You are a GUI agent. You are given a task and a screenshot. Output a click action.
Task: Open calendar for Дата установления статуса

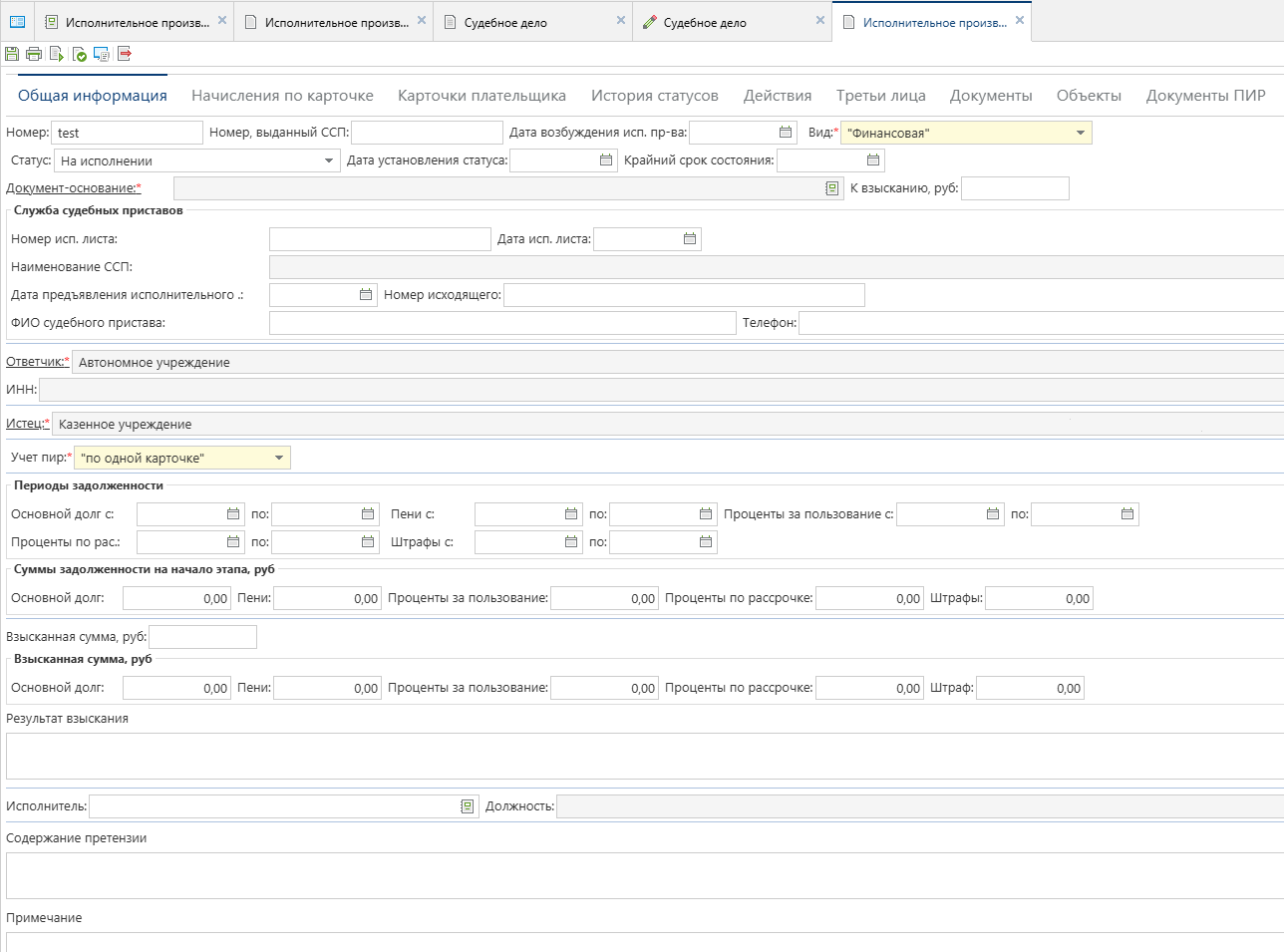pyautogui.click(x=606, y=160)
